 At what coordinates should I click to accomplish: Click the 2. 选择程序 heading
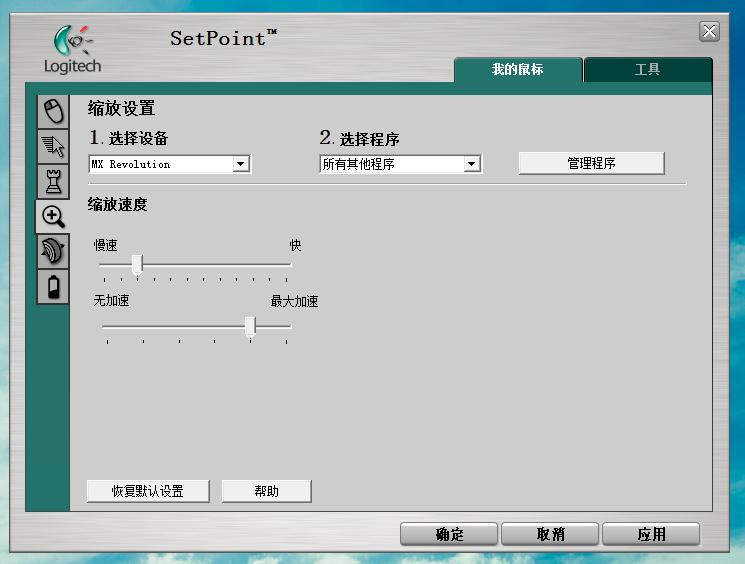pyautogui.click(x=359, y=139)
